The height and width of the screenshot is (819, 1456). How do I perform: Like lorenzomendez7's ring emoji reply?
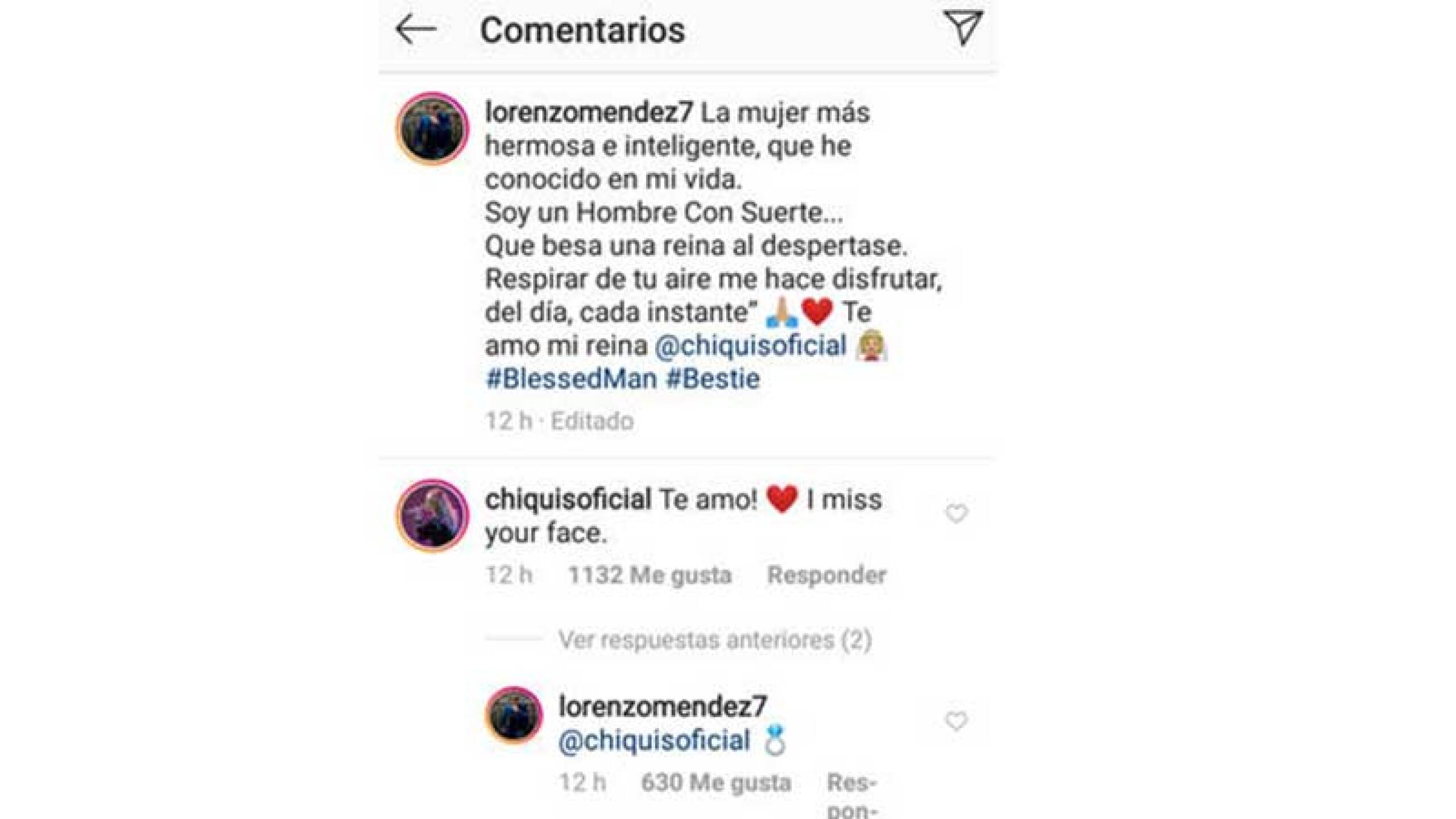coord(956,721)
